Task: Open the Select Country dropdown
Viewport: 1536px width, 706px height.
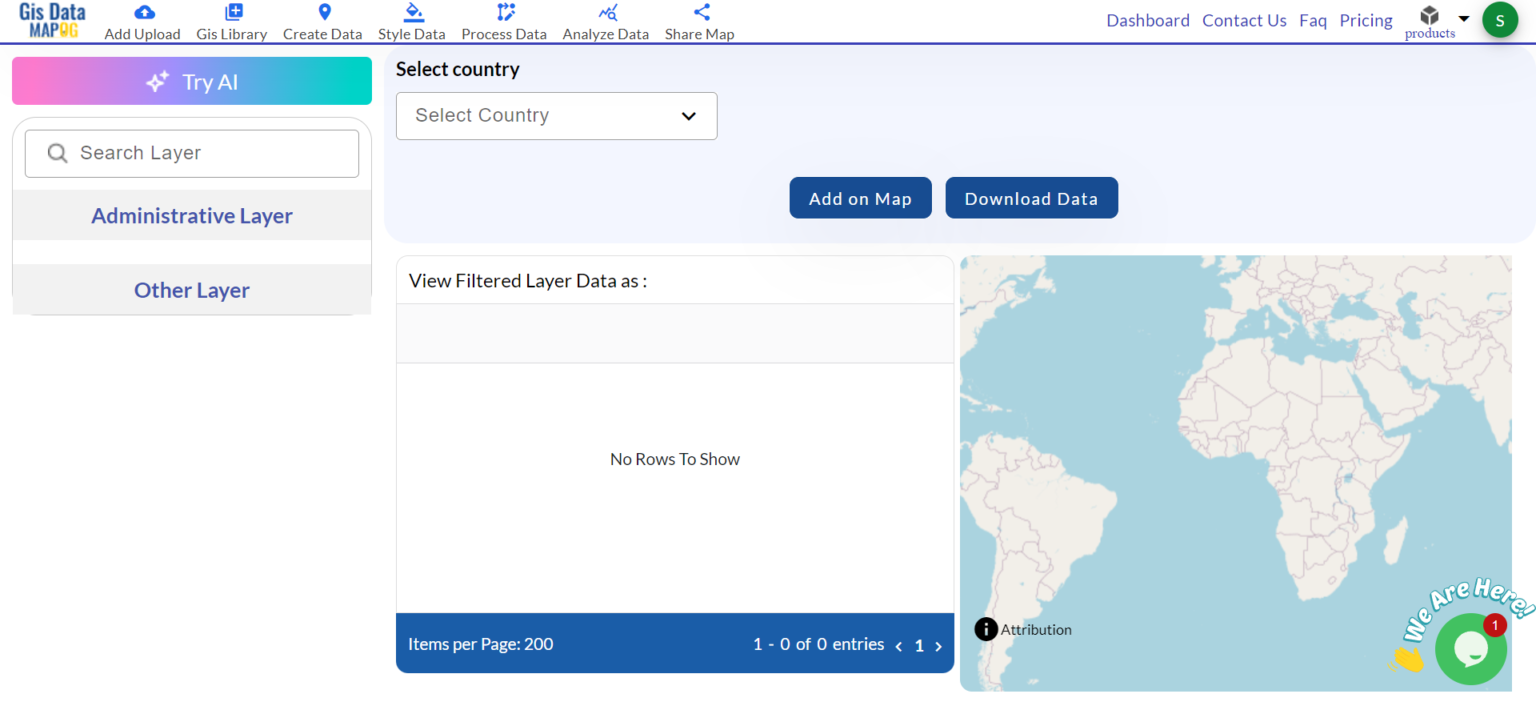Action: tap(557, 116)
